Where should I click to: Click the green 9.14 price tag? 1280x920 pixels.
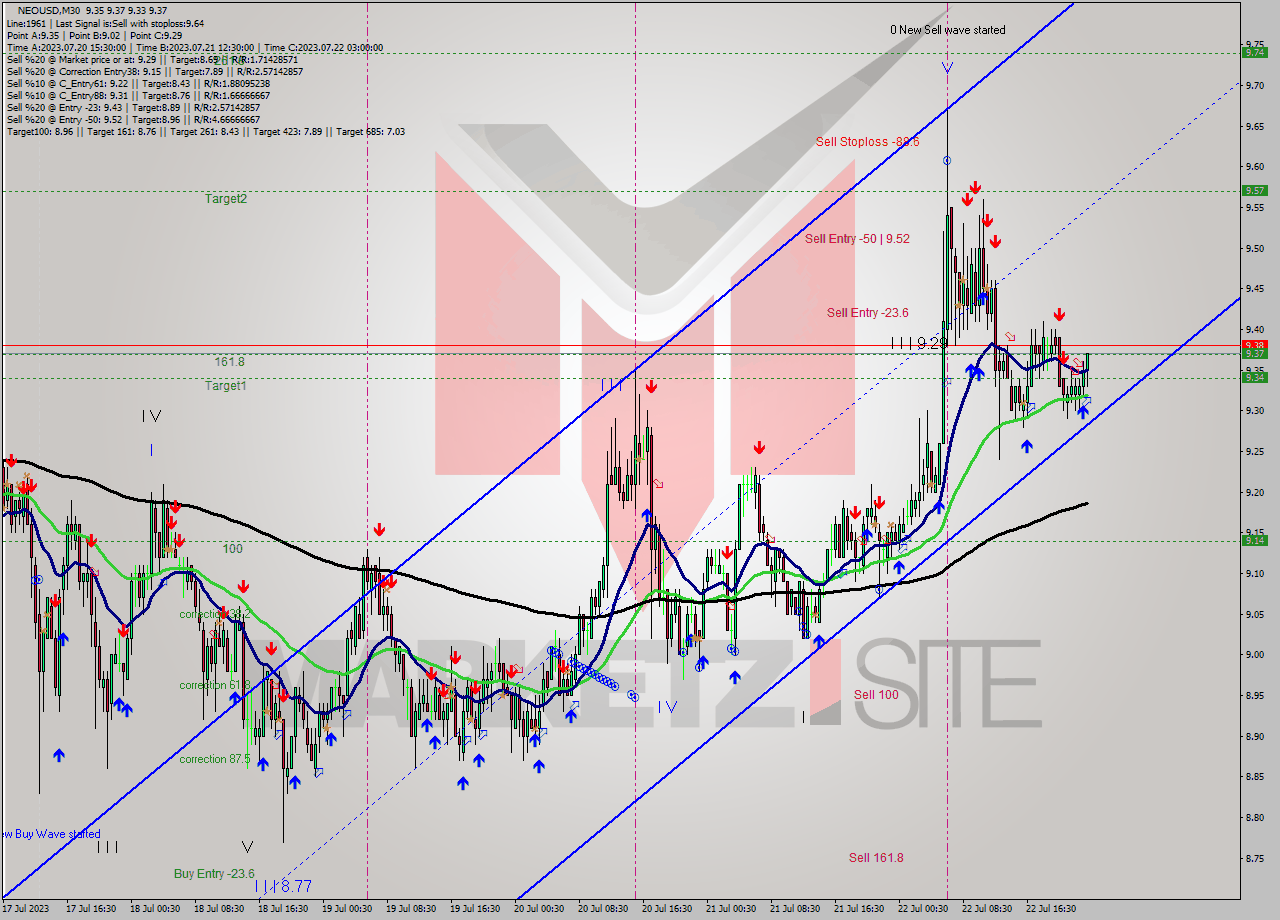coord(1255,540)
